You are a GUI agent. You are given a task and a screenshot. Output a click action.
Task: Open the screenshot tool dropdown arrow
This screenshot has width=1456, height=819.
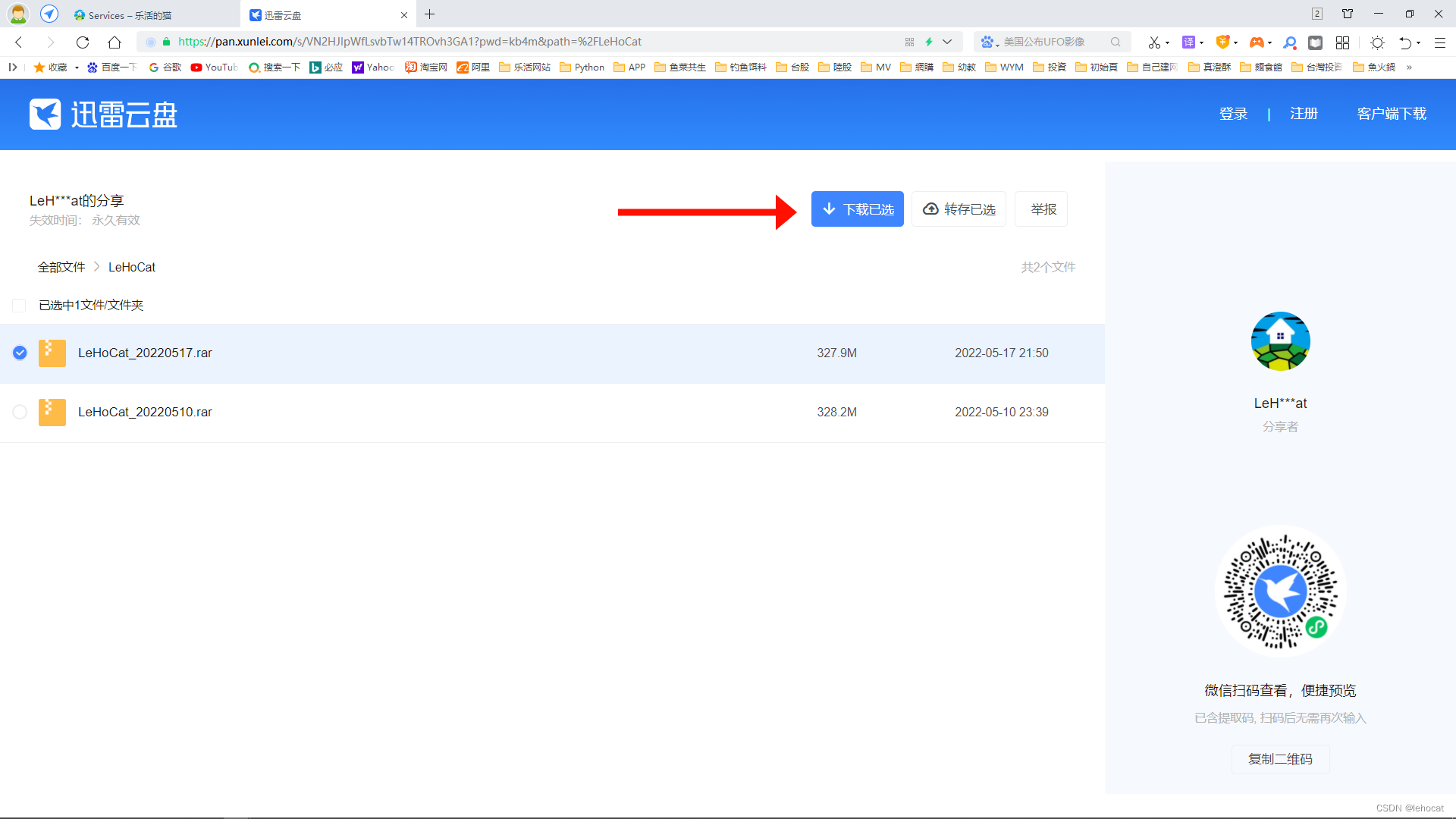(x=1168, y=43)
